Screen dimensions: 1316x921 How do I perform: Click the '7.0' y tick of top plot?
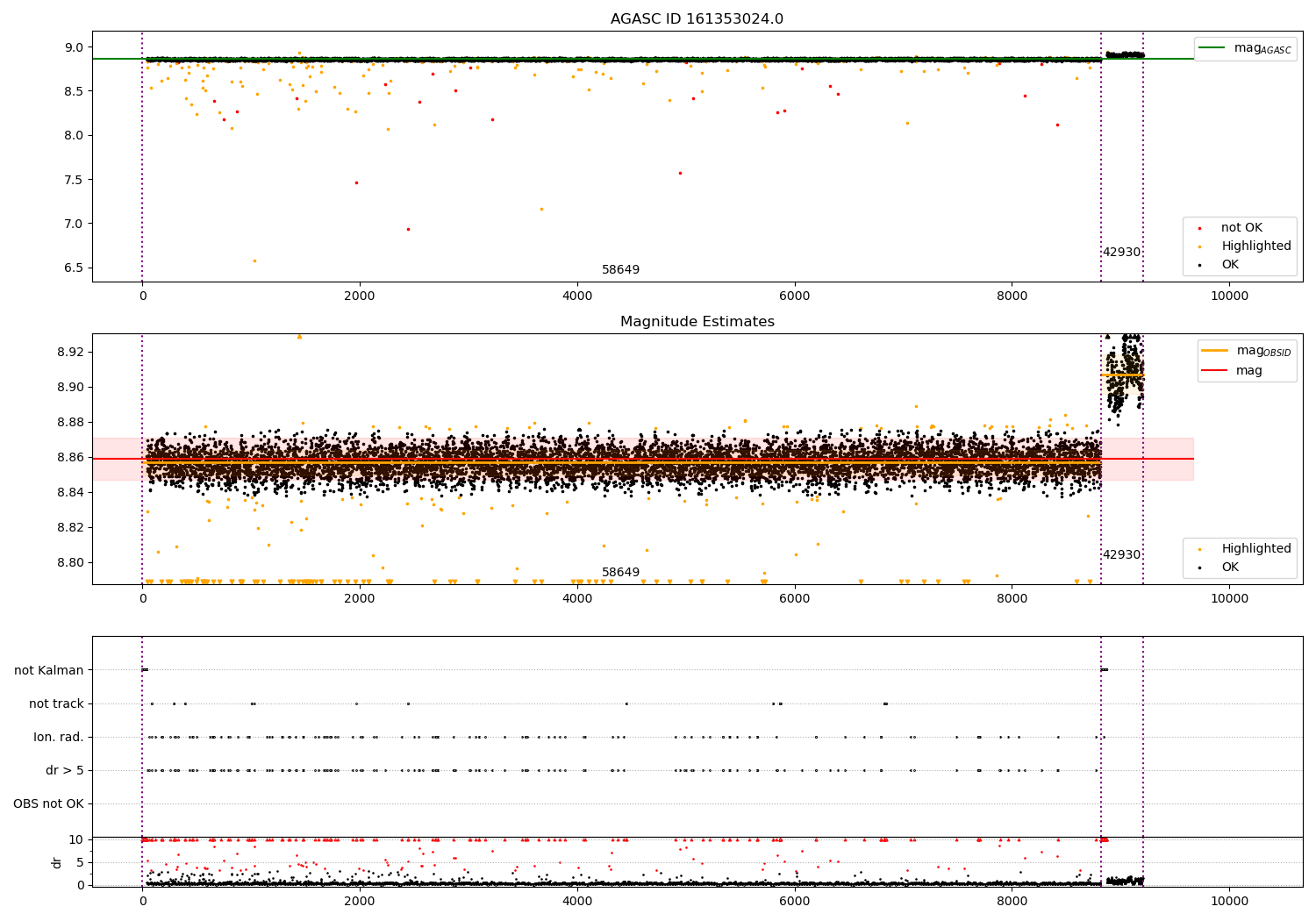[x=75, y=224]
